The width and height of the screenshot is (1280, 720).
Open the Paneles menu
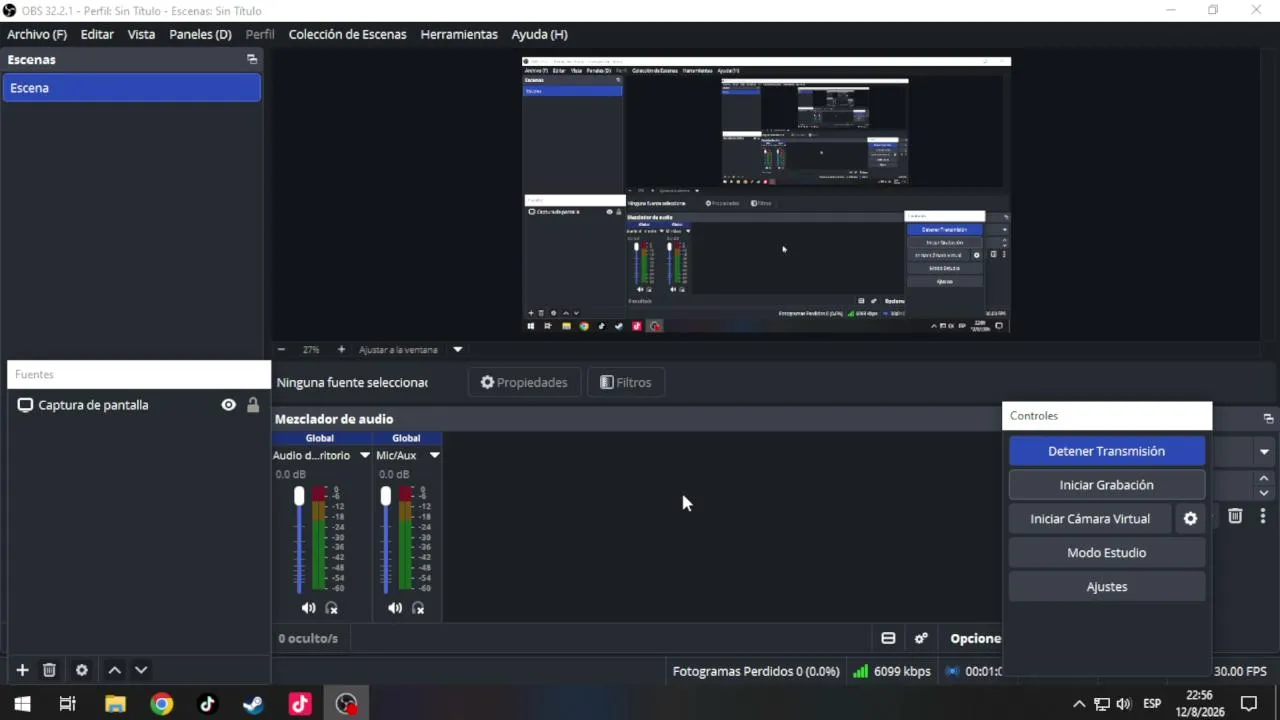click(200, 34)
